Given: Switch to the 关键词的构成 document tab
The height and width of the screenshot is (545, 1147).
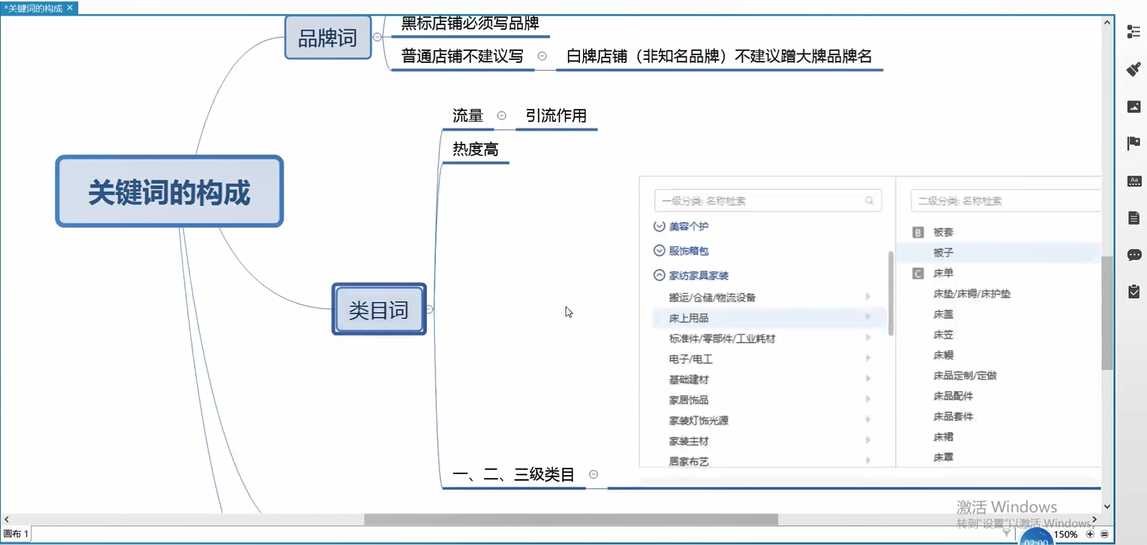Looking at the screenshot, I should [x=36, y=8].
